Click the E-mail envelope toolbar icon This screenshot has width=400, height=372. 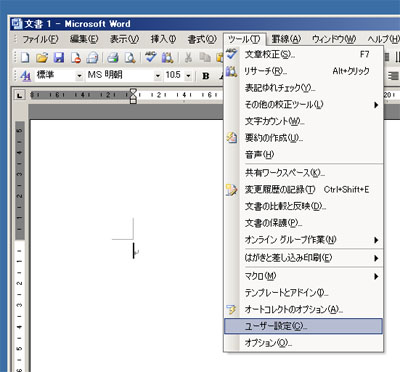pyautogui.click(x=92, y=58)
